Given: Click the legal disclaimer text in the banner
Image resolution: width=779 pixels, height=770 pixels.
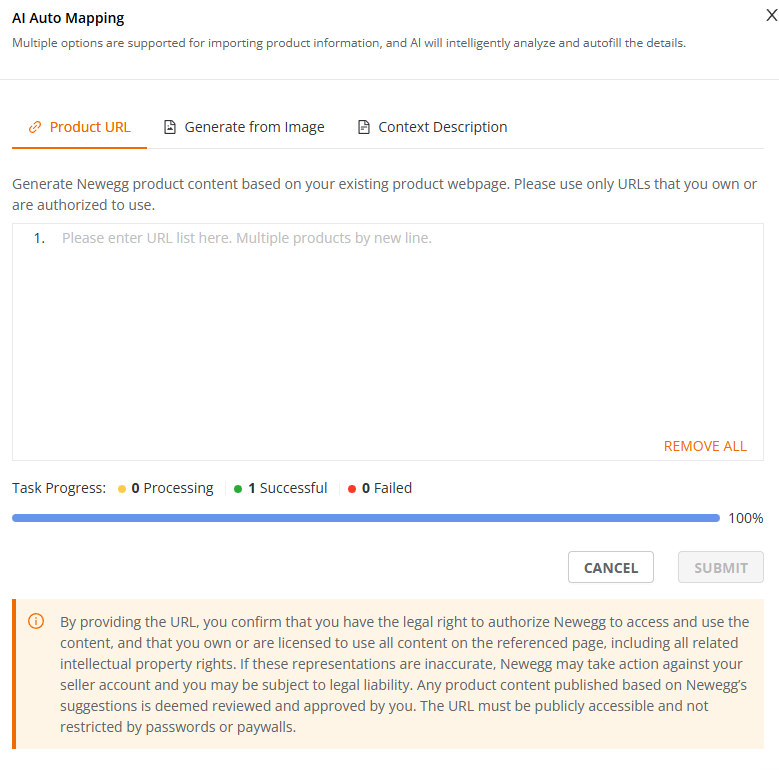Looking at the screenshot, I should (x=405, y=674).
